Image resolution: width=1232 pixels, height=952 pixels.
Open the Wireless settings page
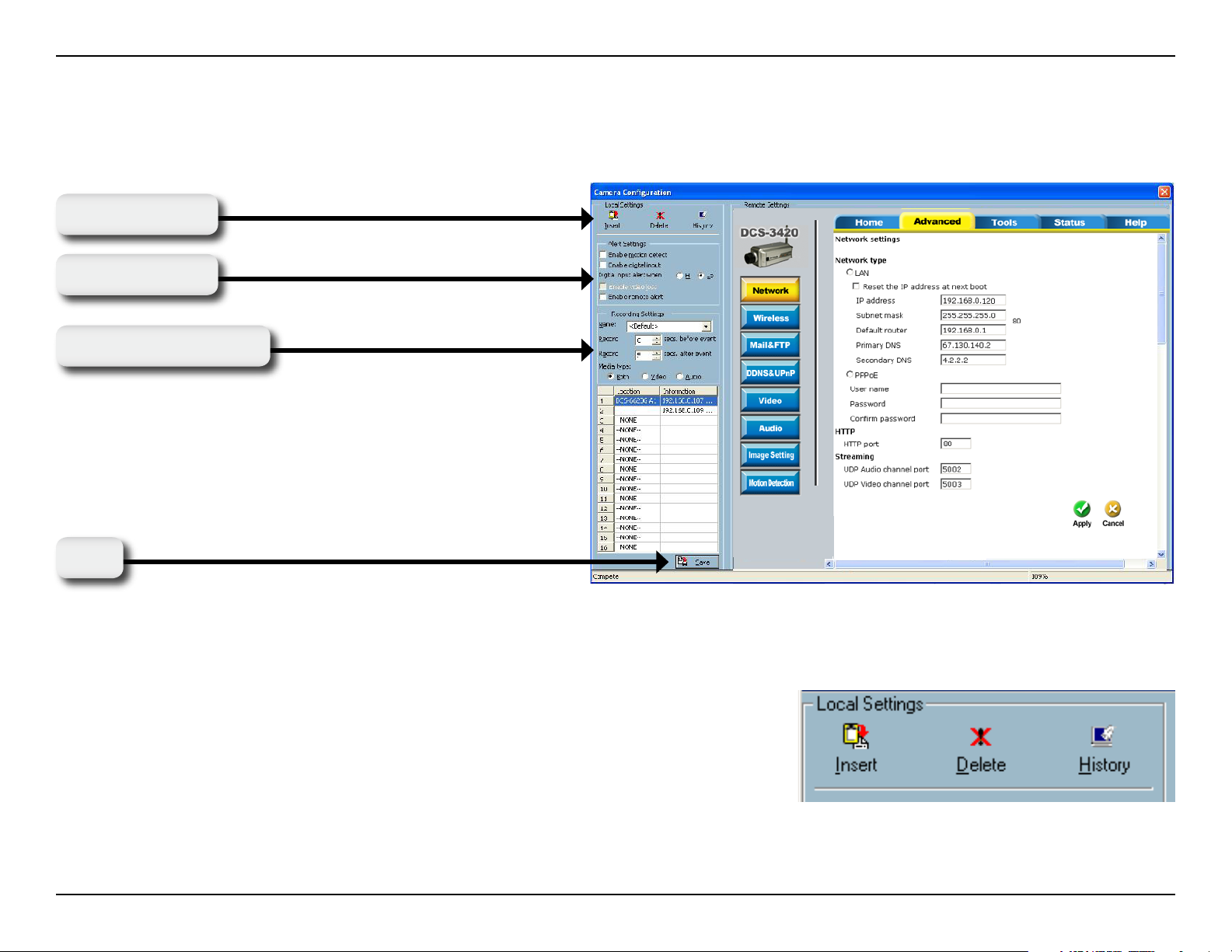(x=770, y=318)
